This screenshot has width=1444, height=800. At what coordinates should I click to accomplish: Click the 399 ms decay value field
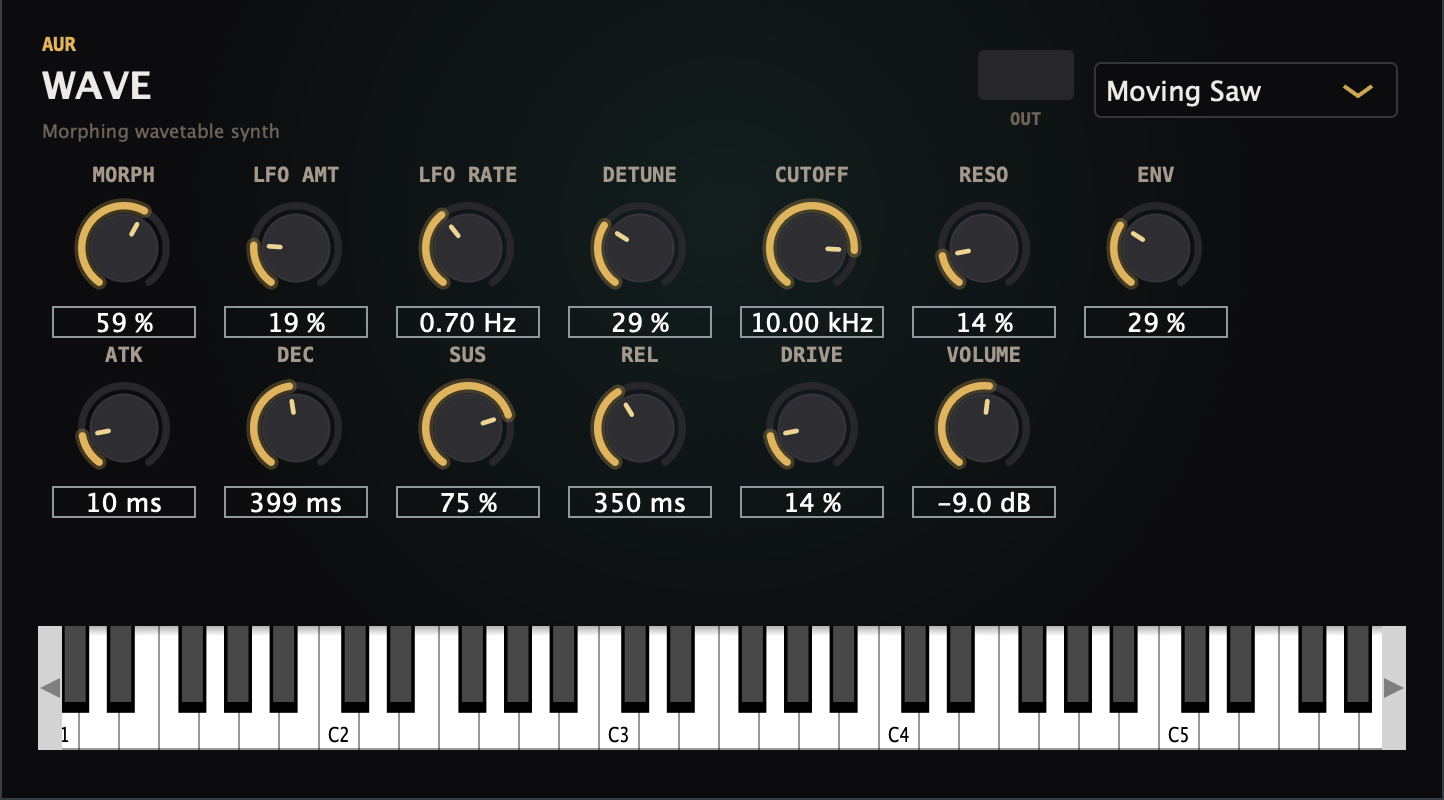point(296,502)
